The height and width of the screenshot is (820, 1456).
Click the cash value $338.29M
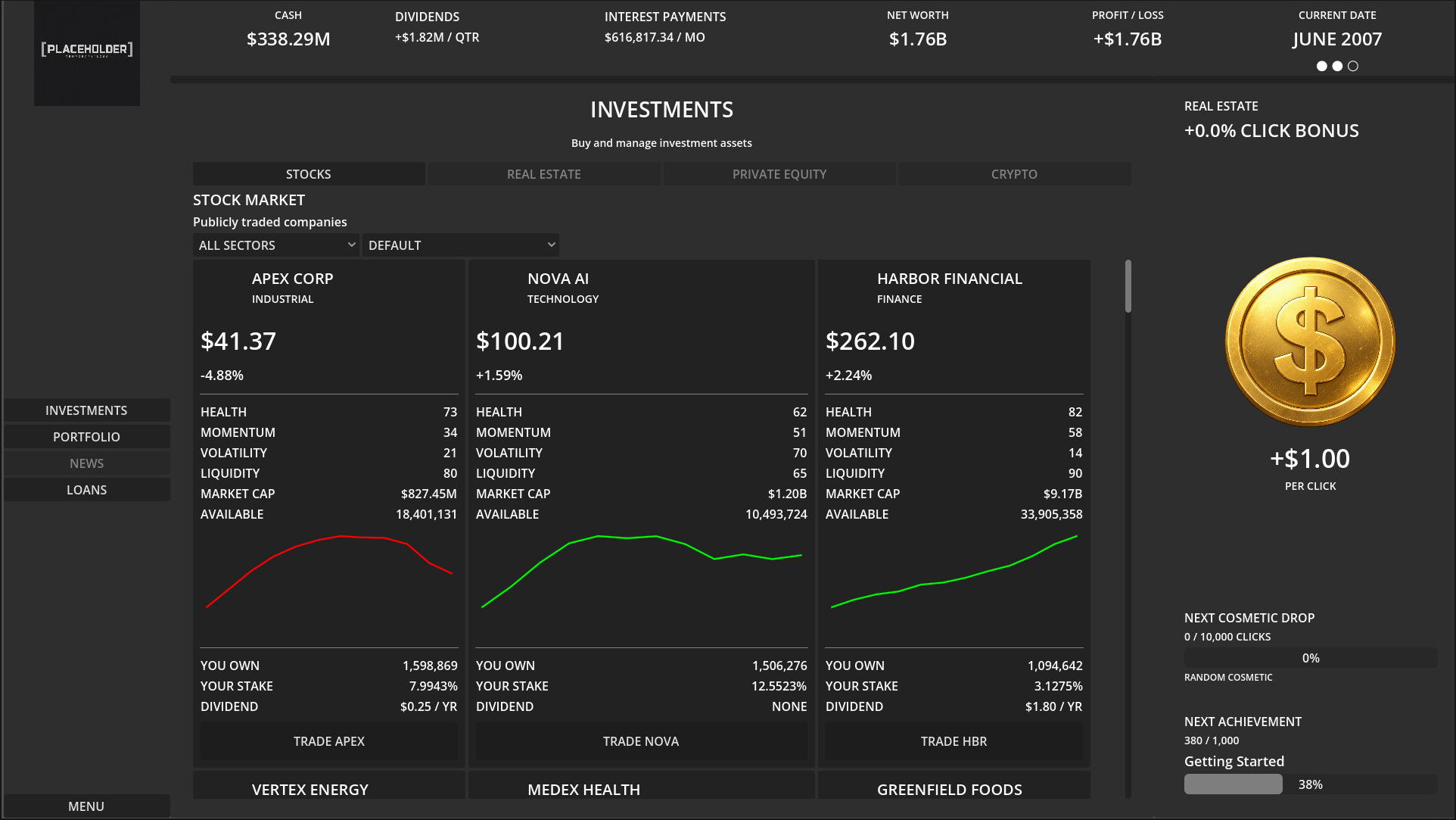(x=288, y=39)
